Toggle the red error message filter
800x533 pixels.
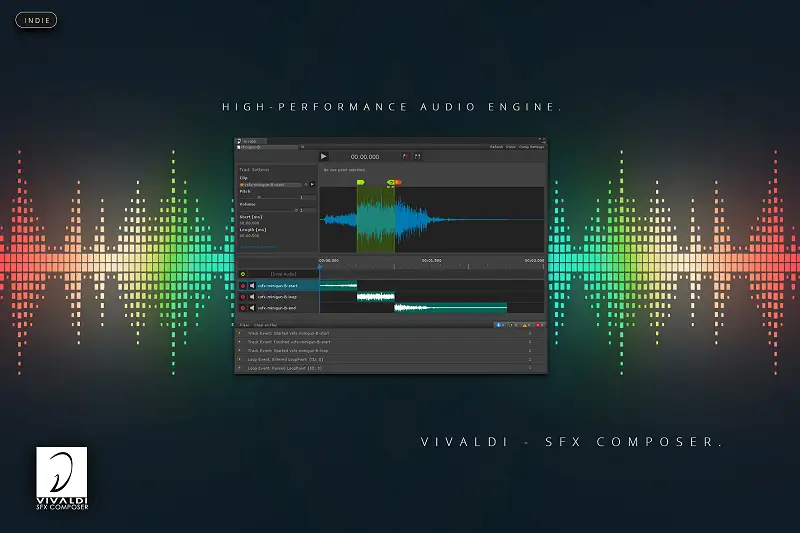click(540, 325)
